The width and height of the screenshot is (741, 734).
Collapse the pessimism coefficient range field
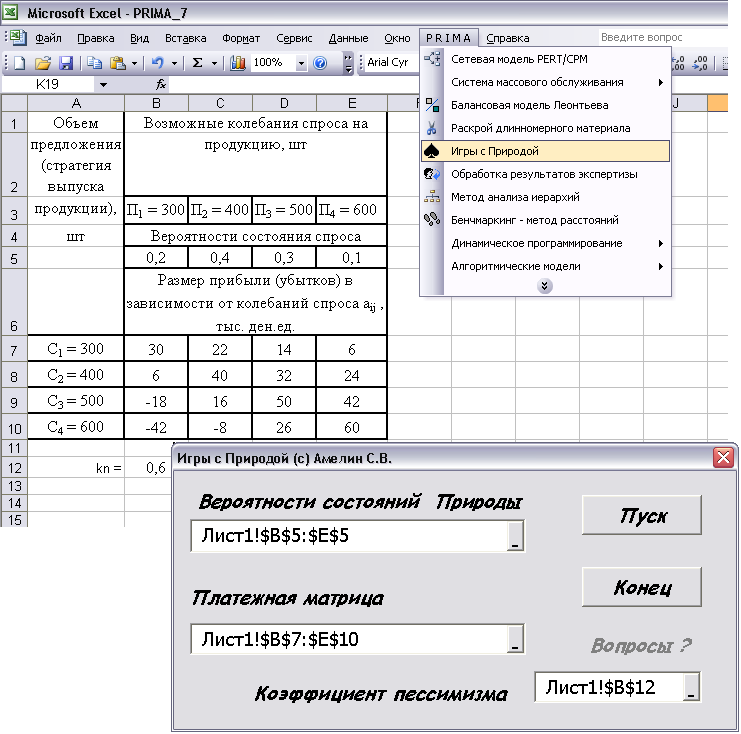click(691, 687)
